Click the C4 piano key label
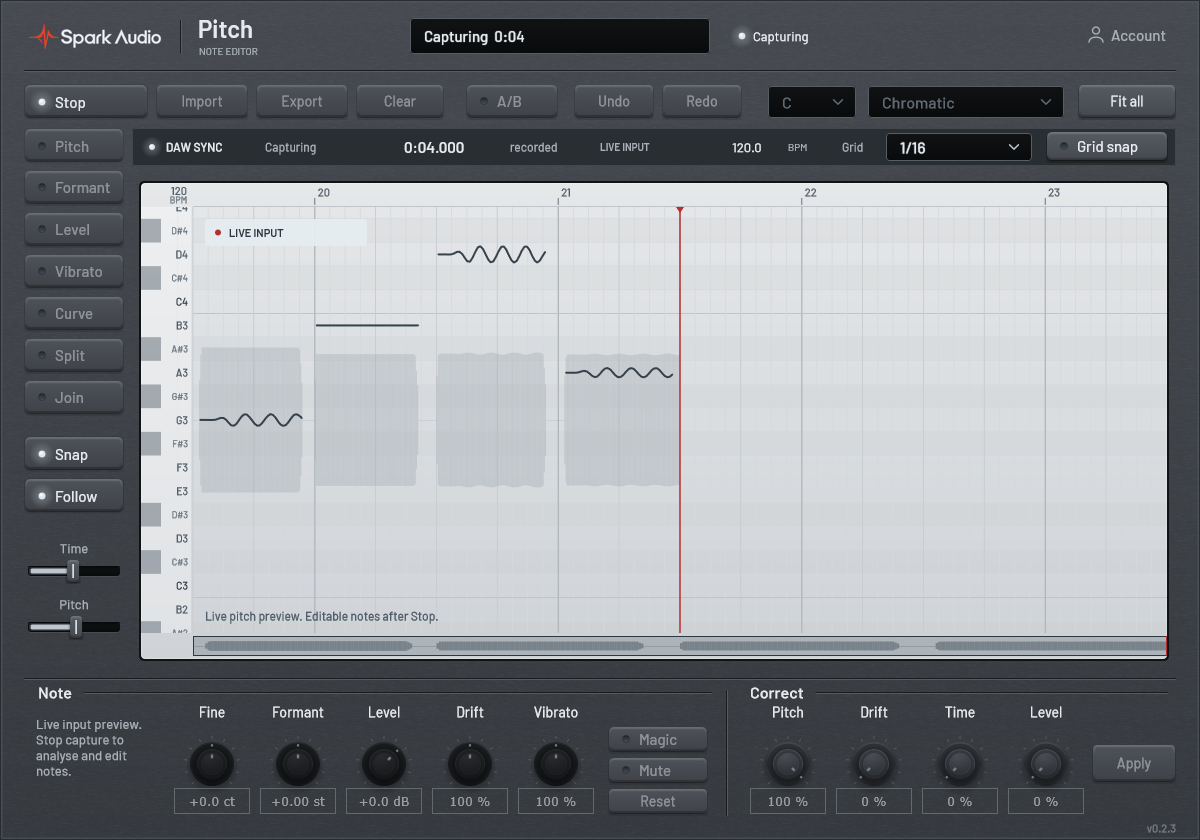1200x840 pixels. point(182,302)
